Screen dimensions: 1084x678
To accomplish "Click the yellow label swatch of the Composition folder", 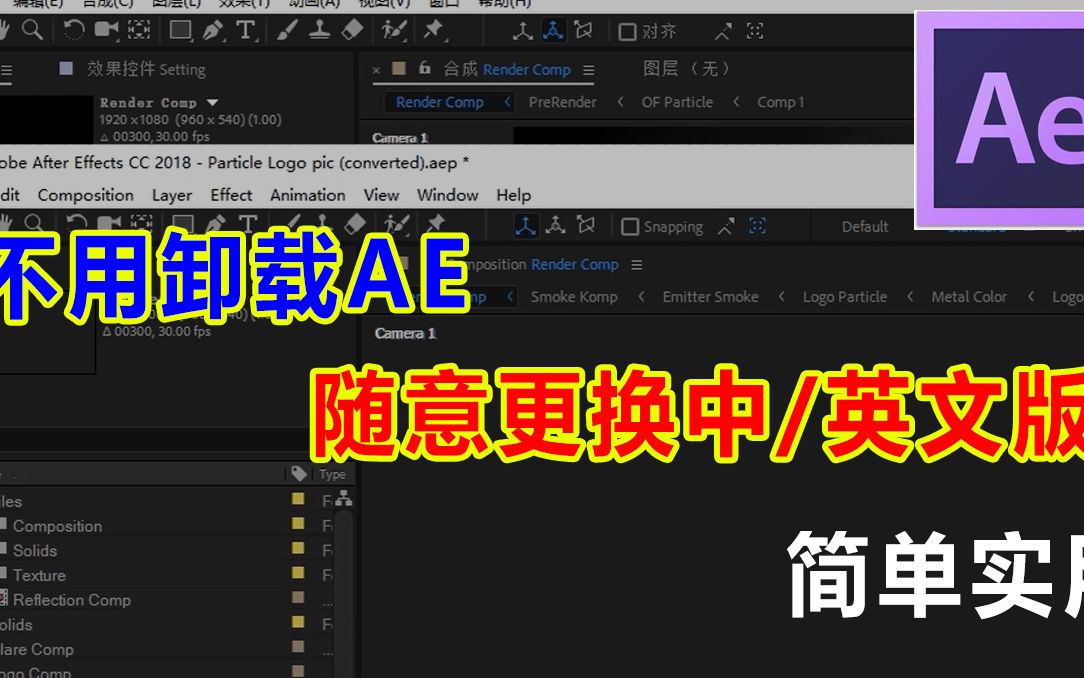I will pos(298,524).
